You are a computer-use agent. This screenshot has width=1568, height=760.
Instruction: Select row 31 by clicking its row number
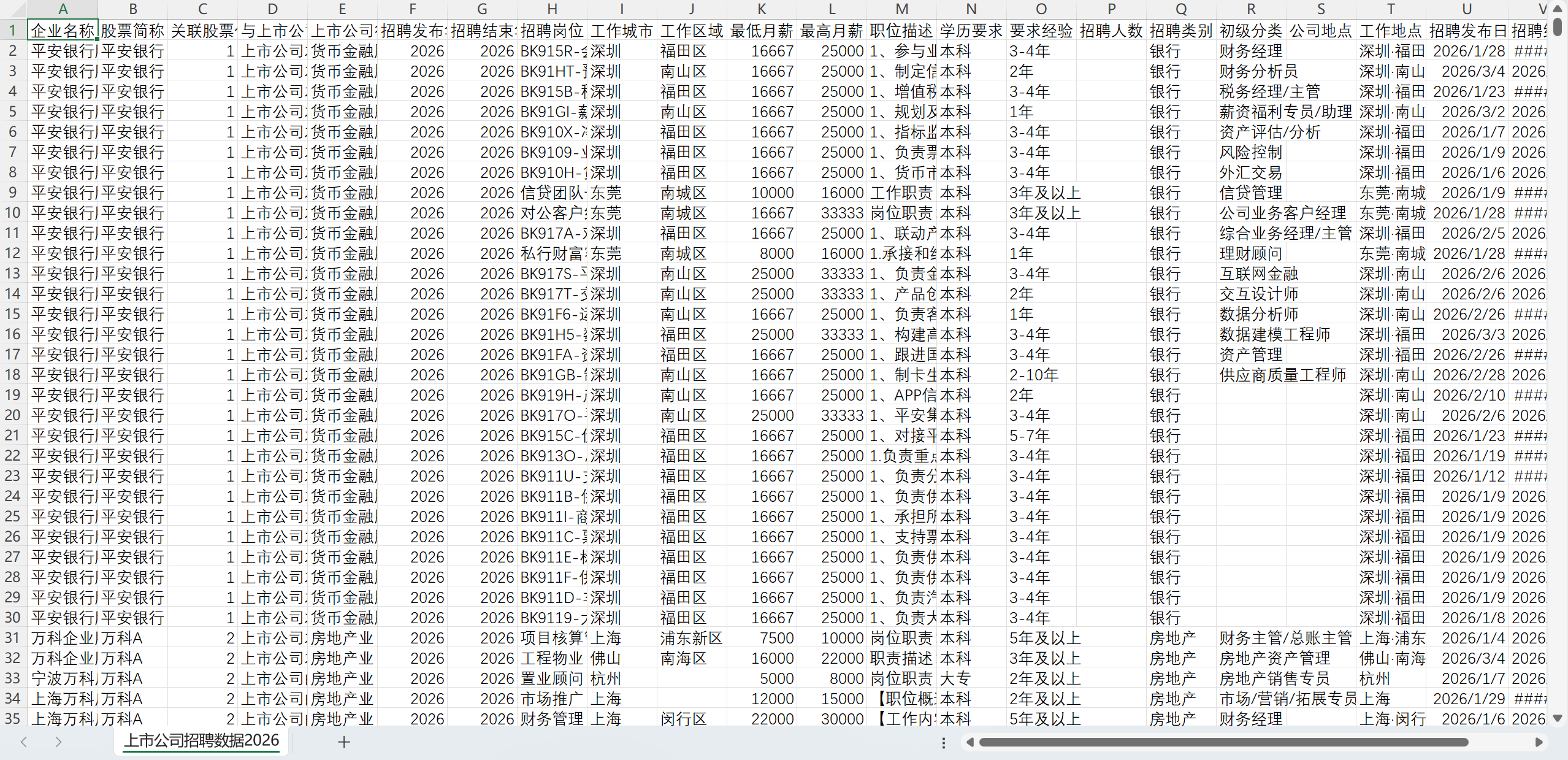12,637
